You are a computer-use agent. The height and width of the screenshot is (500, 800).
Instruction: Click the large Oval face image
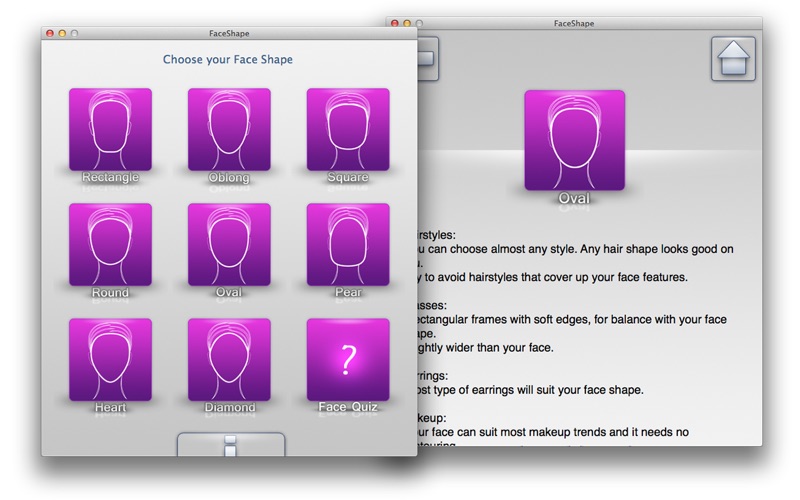tap(574, 140)
